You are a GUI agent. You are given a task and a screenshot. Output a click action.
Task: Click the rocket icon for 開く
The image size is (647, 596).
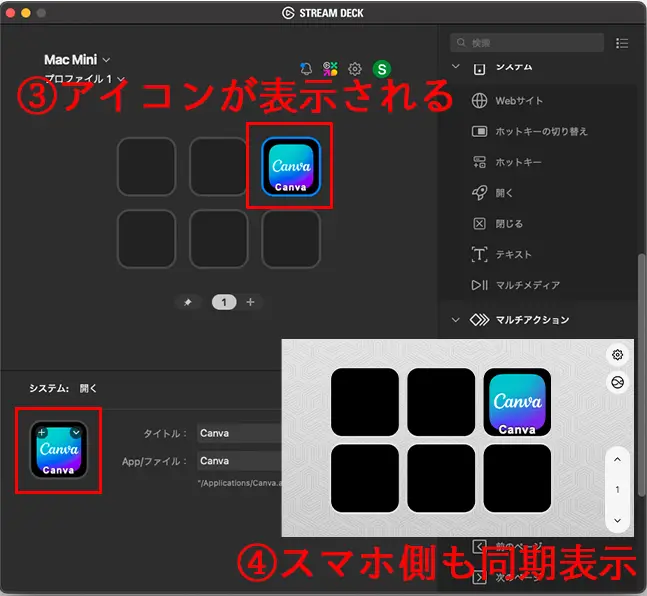pyautogui.click(x=479, y=193)
